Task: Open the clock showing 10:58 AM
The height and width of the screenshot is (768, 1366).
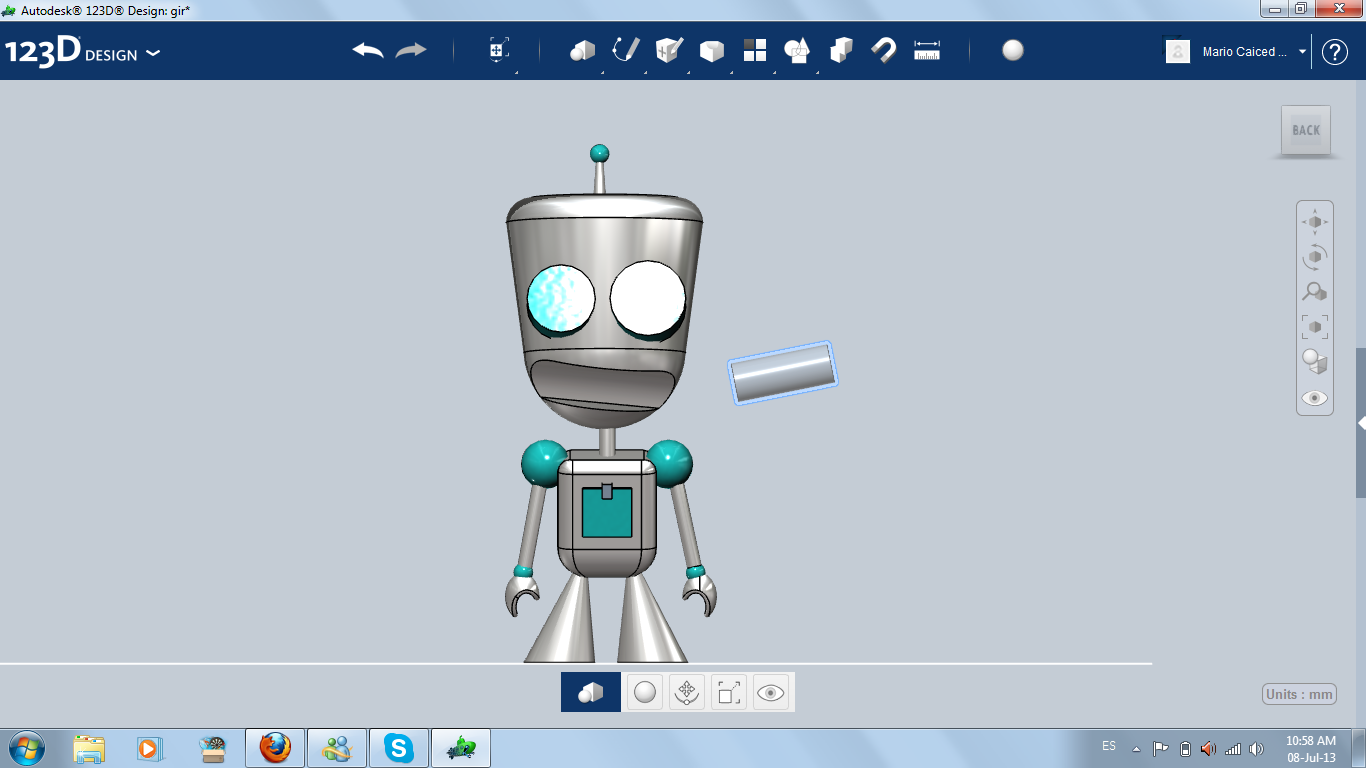Action: coord(1311,749)
